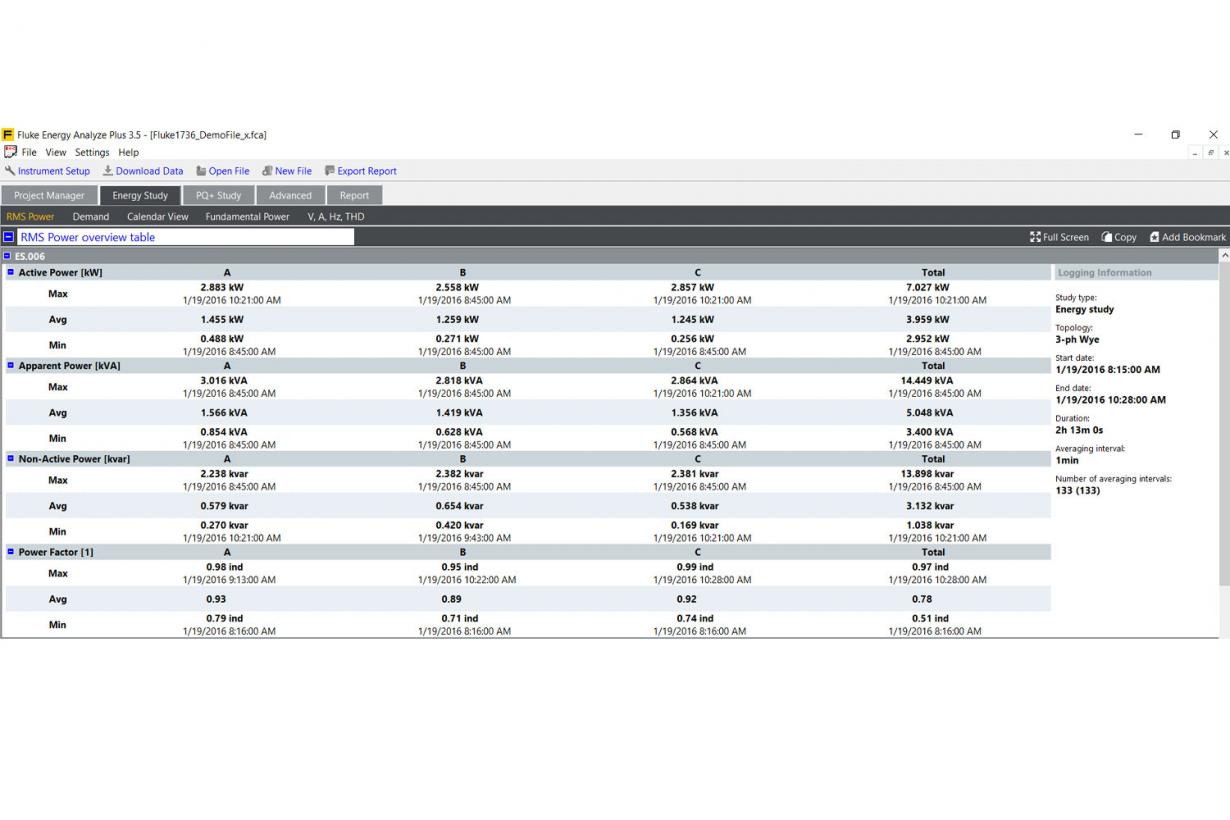Collapse the Power Factor group
Viewport: 1230px width, 820px height.
click(11, 552)
